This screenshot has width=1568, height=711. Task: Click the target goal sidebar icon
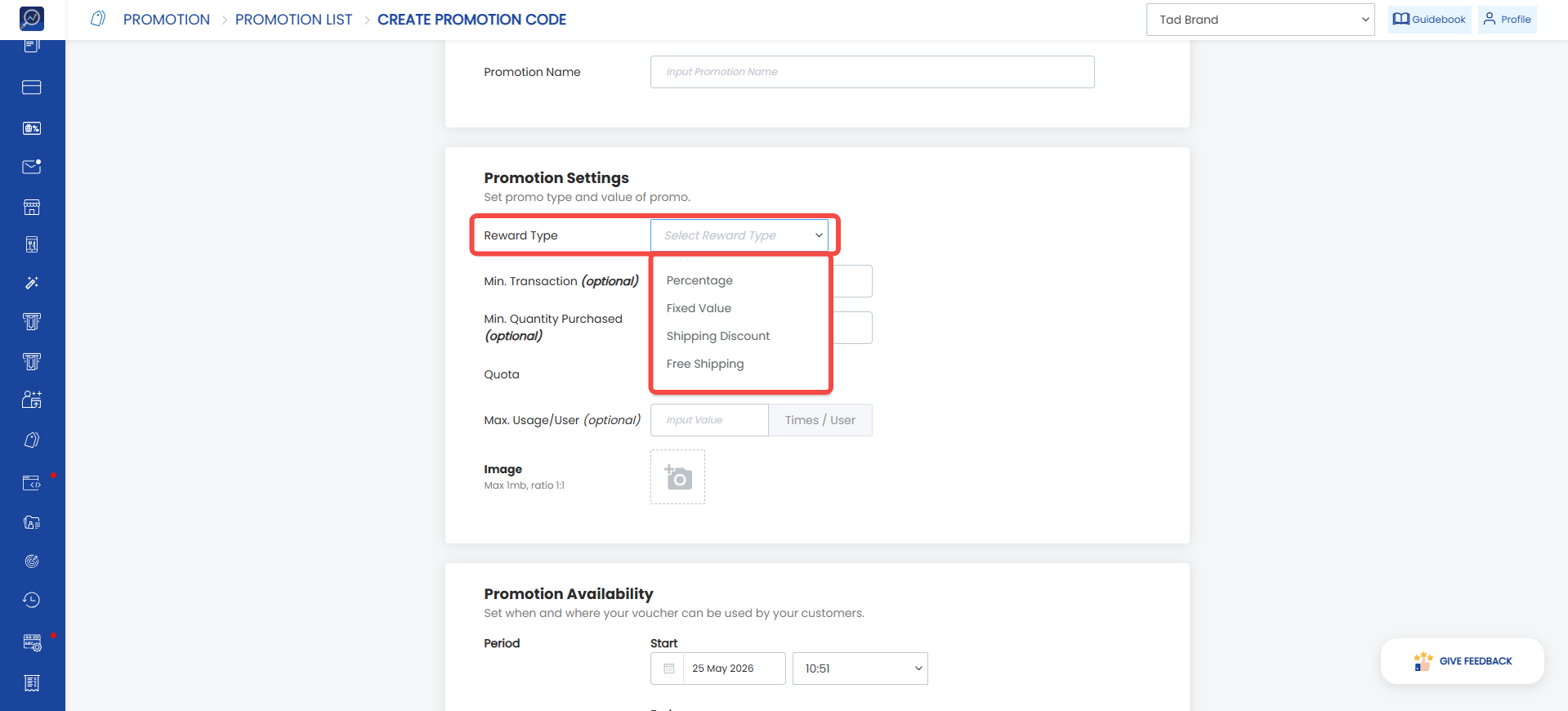(x=32, y=561)
